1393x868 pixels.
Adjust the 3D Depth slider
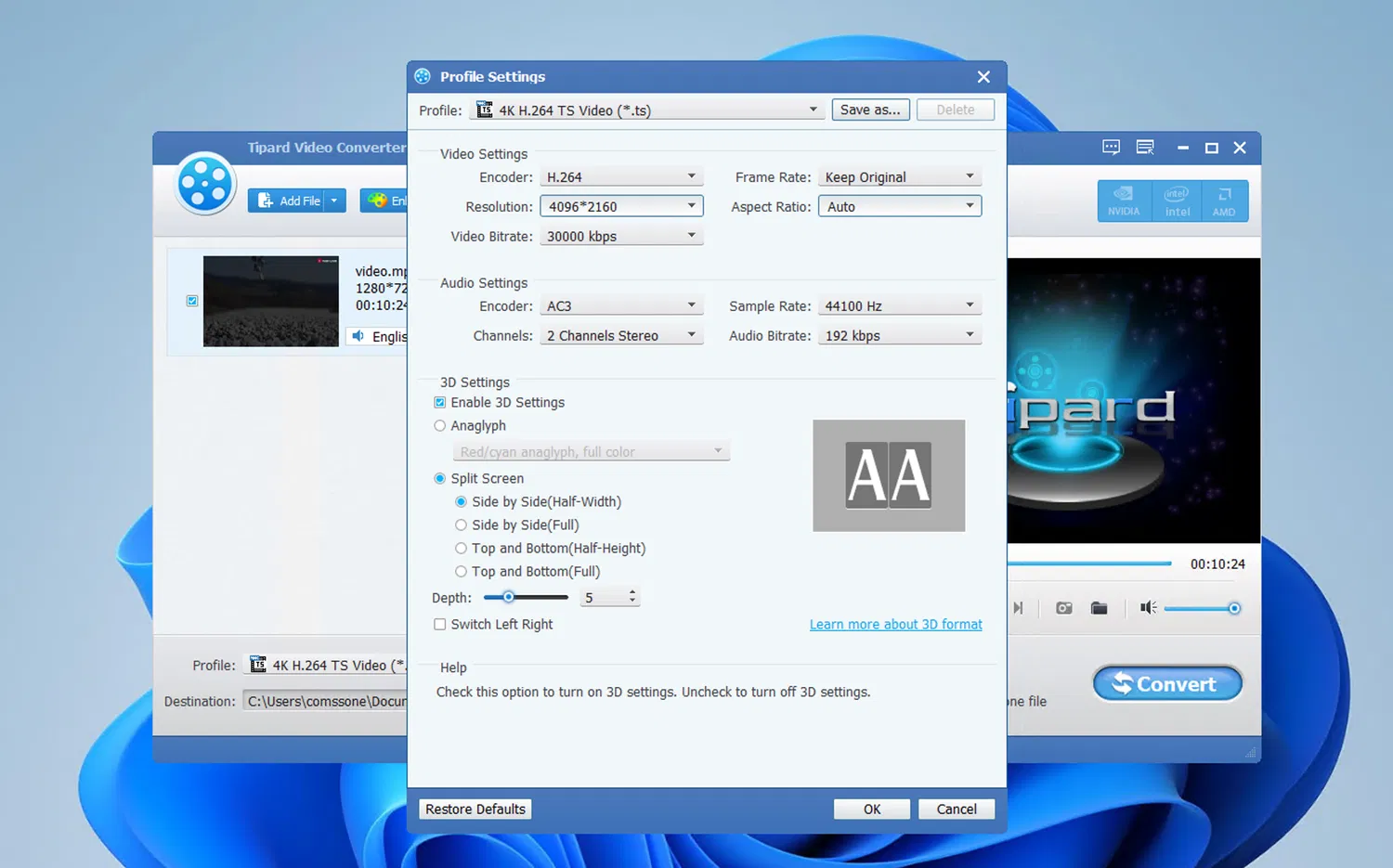point(526,597)
